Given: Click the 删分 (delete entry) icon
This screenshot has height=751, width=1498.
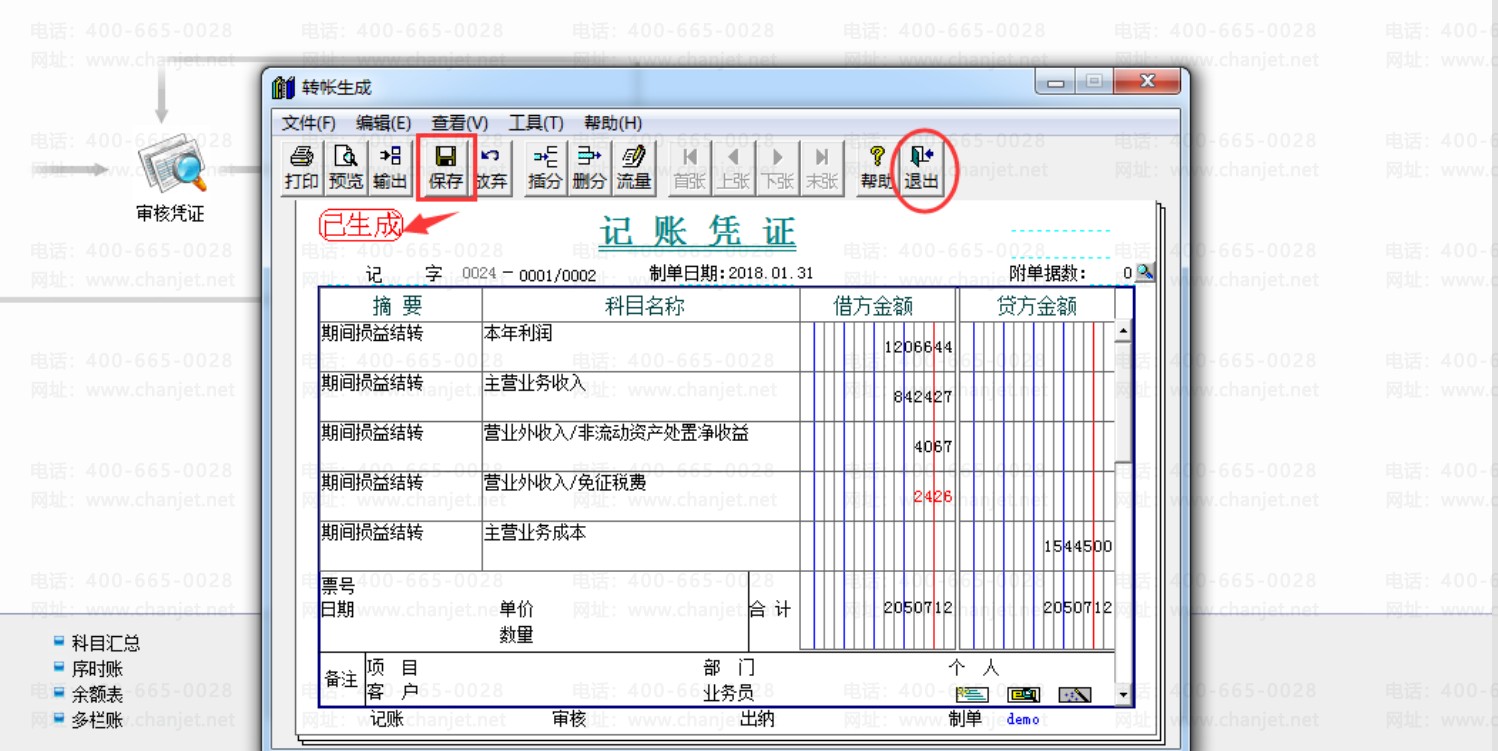Looking at the screenshot, I should pyautogui.click(x=589, y=167).
